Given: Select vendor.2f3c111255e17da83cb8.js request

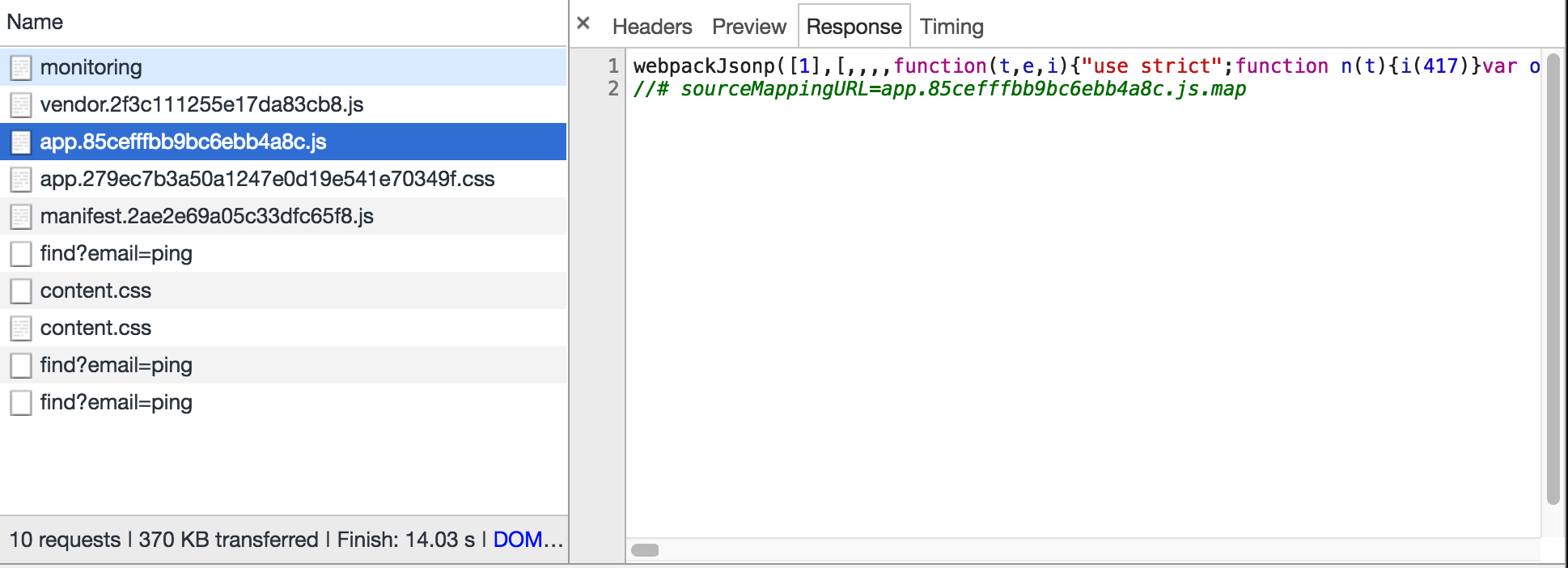Looking at the screenshot, I should [283, 104].
